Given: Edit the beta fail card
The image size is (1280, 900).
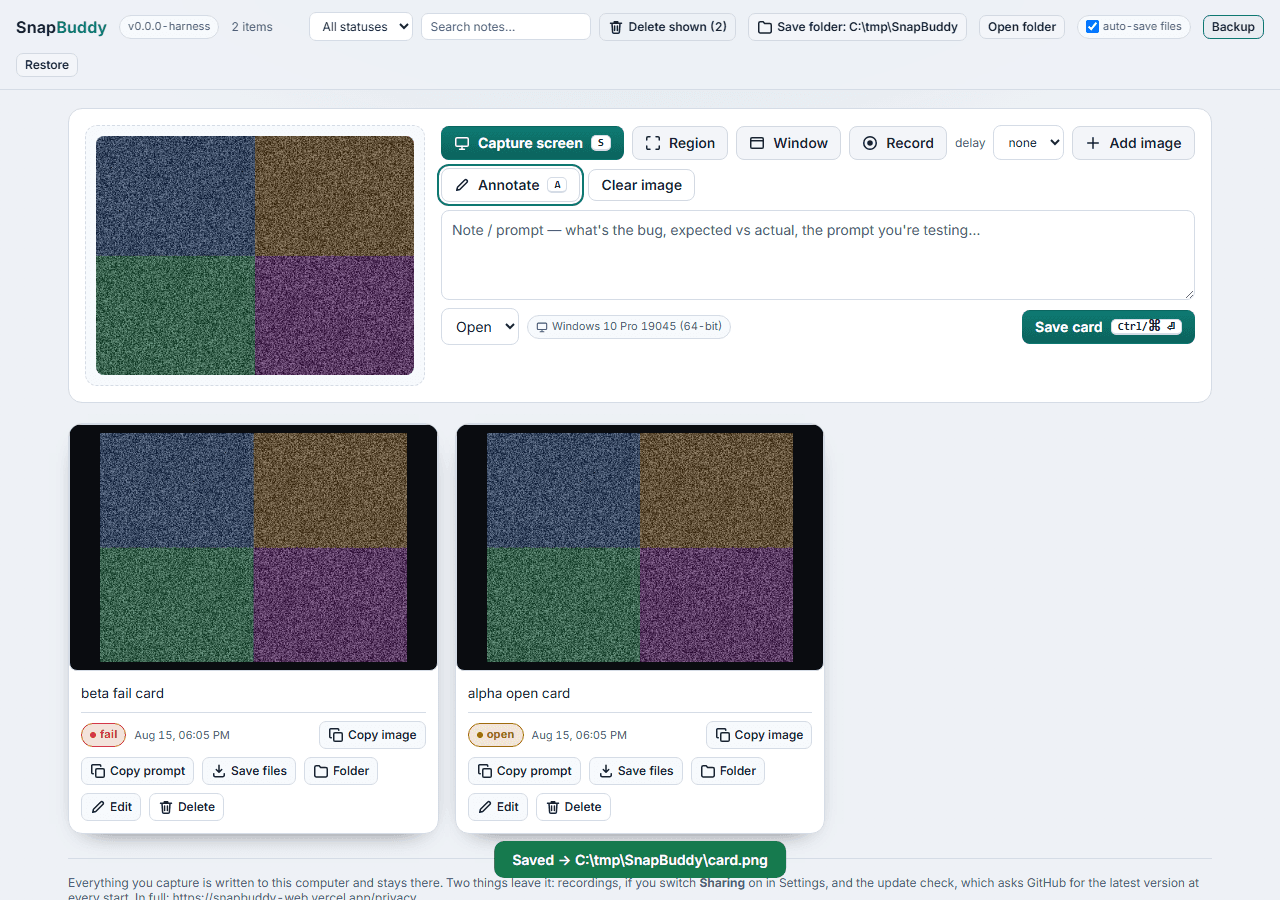Looking at the screenshot, I should click(x=111, y=807).
